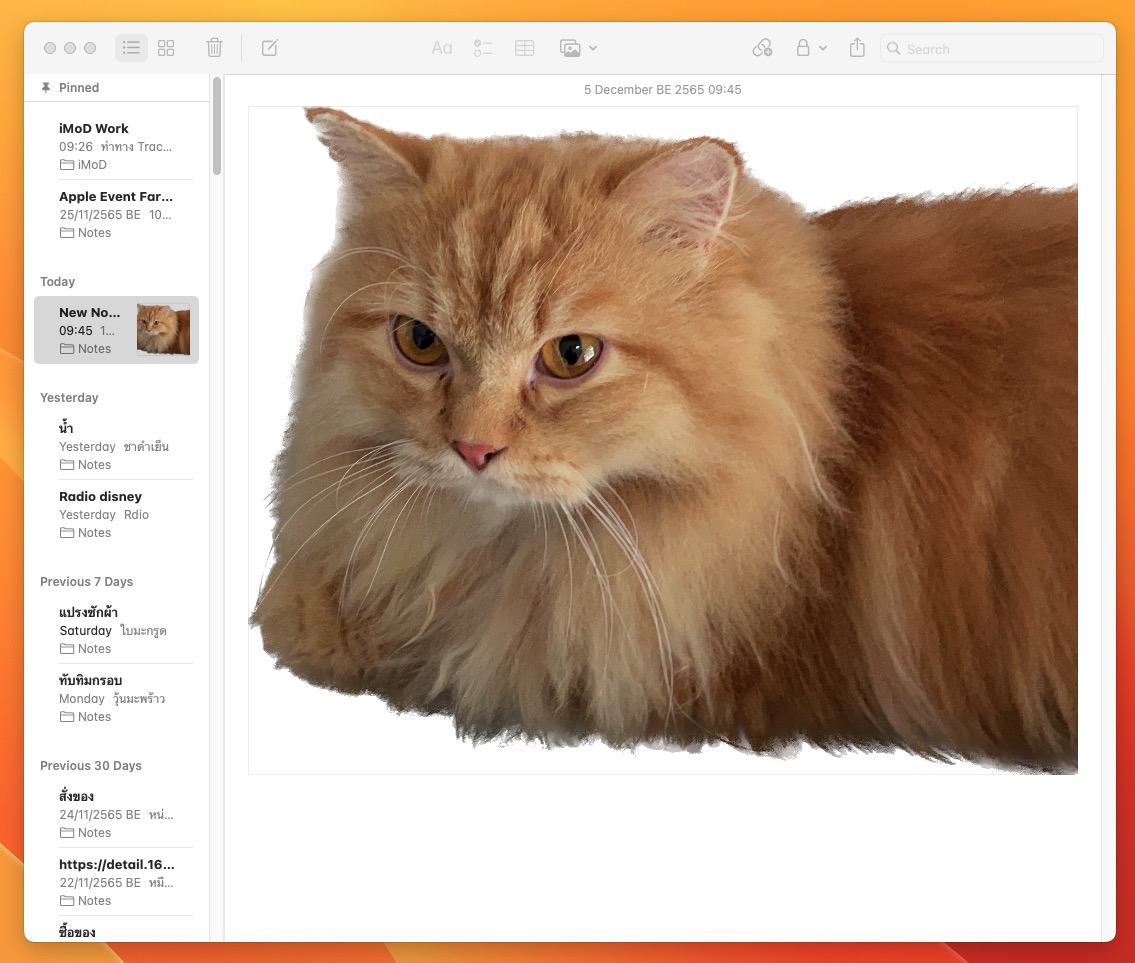Open the lock note dropdown
This screenshot has width=1135, height=963.
810,48
